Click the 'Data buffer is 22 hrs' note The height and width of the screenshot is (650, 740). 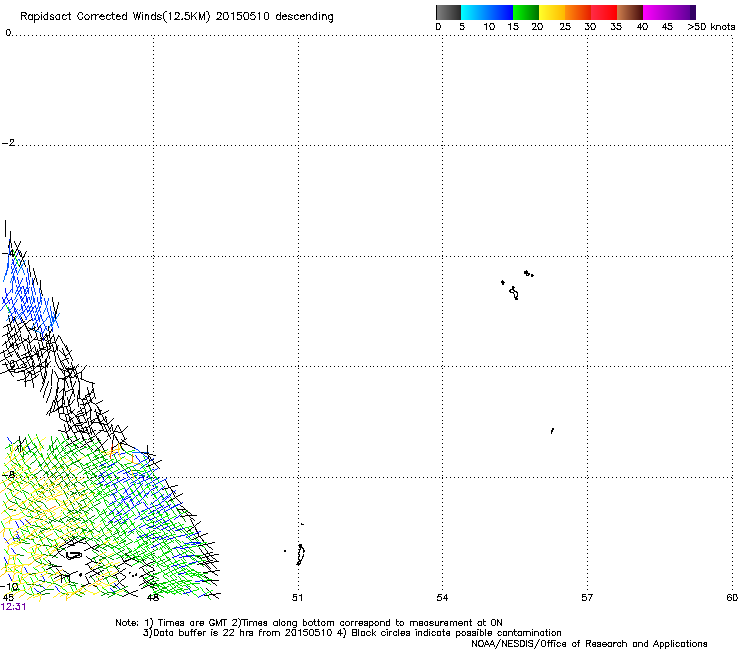point(352,633)
